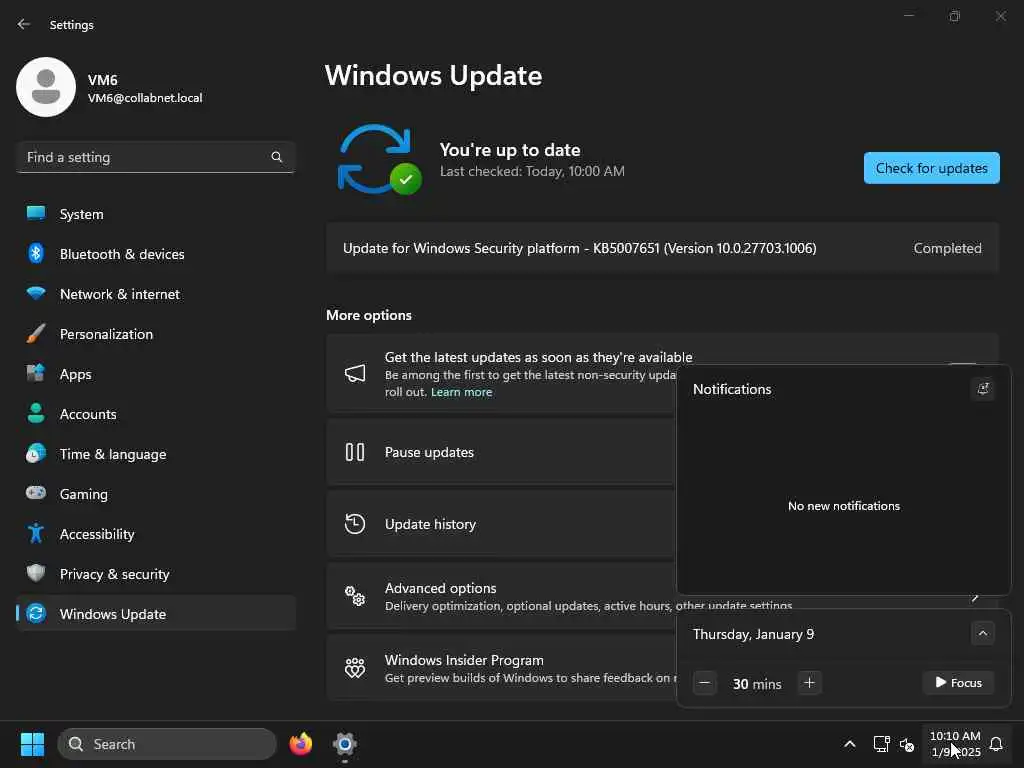Open notification settings icon in Notifications panel
This screenshot has width=1024, height=768.
982,389
